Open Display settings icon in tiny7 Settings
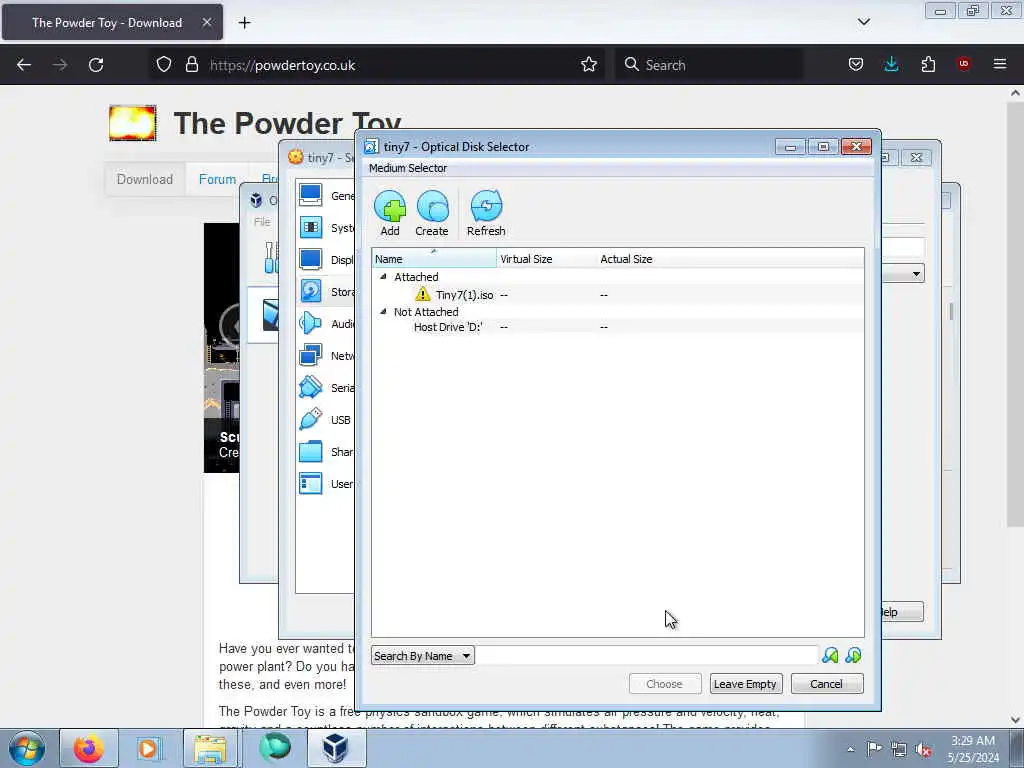Viewport: 1024px width, 768px height. (311, 259)
